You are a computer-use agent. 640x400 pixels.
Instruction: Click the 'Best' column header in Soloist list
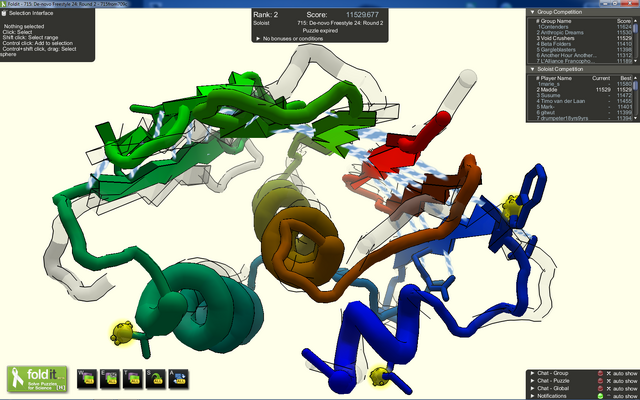click(x=626, y=78)
